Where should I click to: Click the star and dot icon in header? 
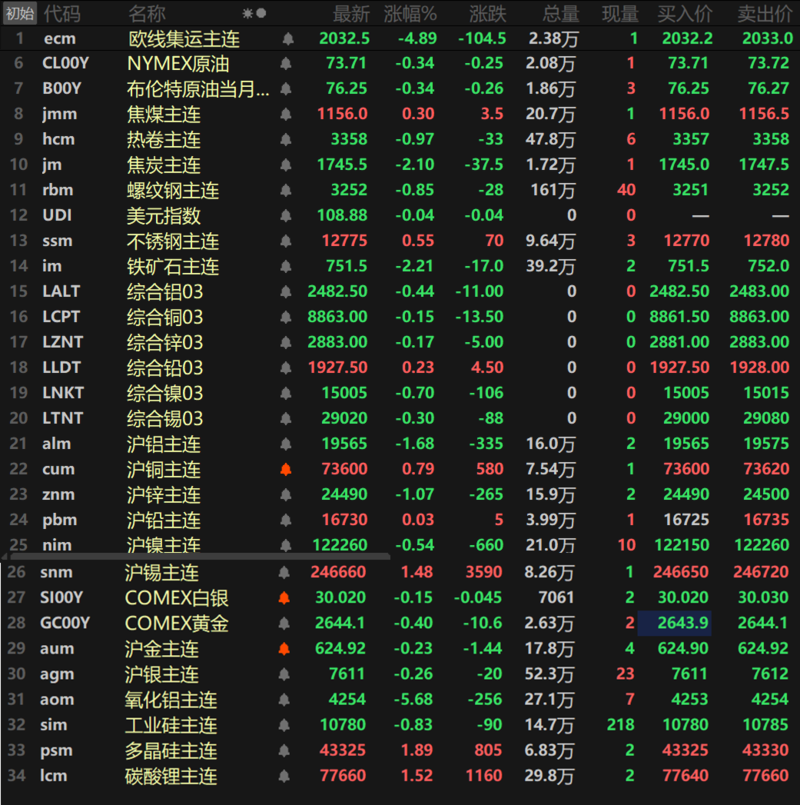point(255,14)
